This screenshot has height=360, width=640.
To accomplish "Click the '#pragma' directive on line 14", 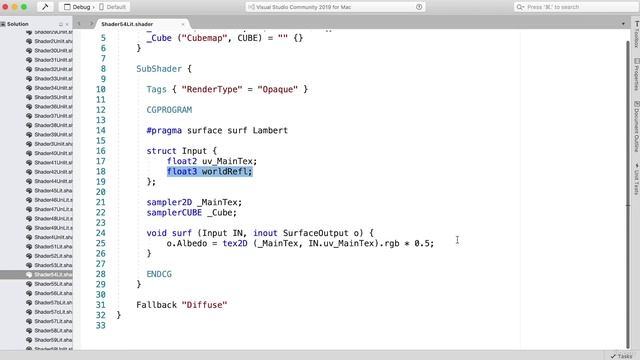I will [164, 131].
